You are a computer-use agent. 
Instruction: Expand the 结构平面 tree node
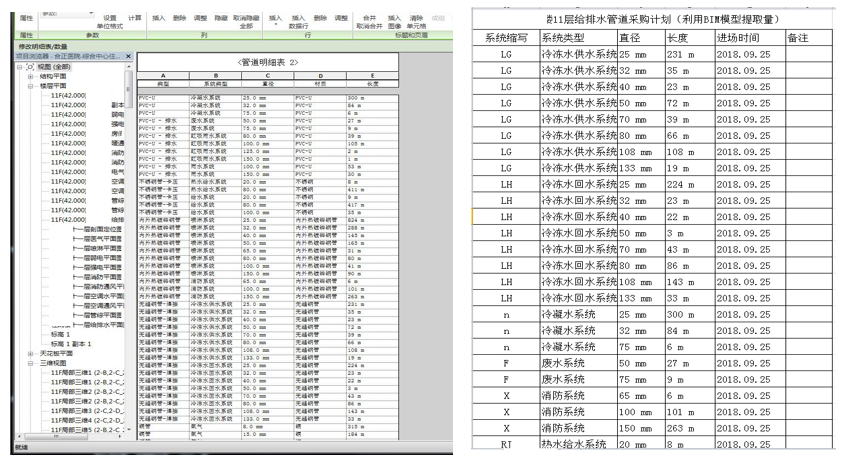[x=31, y=76]
